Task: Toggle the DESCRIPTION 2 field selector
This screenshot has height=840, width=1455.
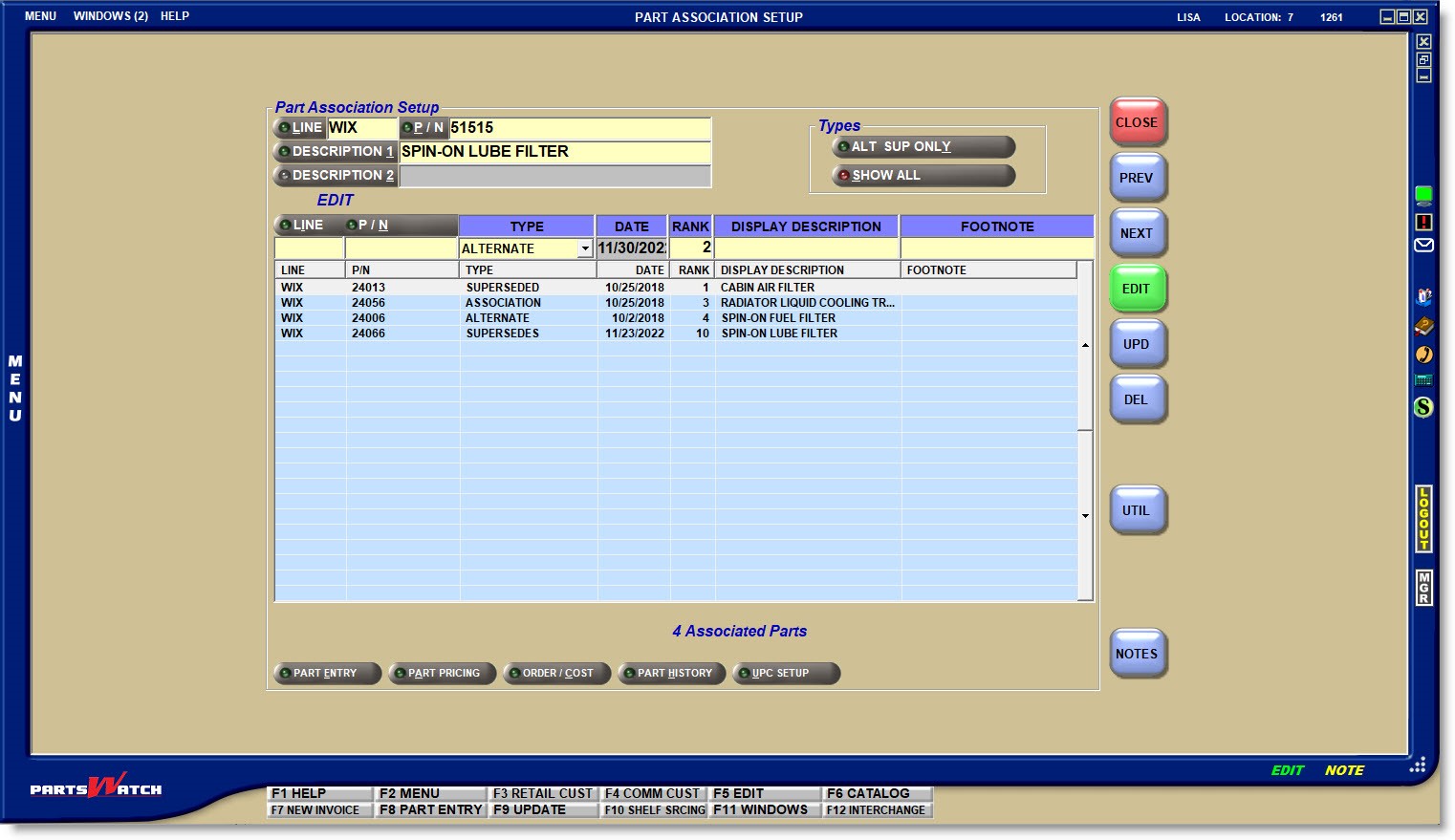Action: (336, 176)
